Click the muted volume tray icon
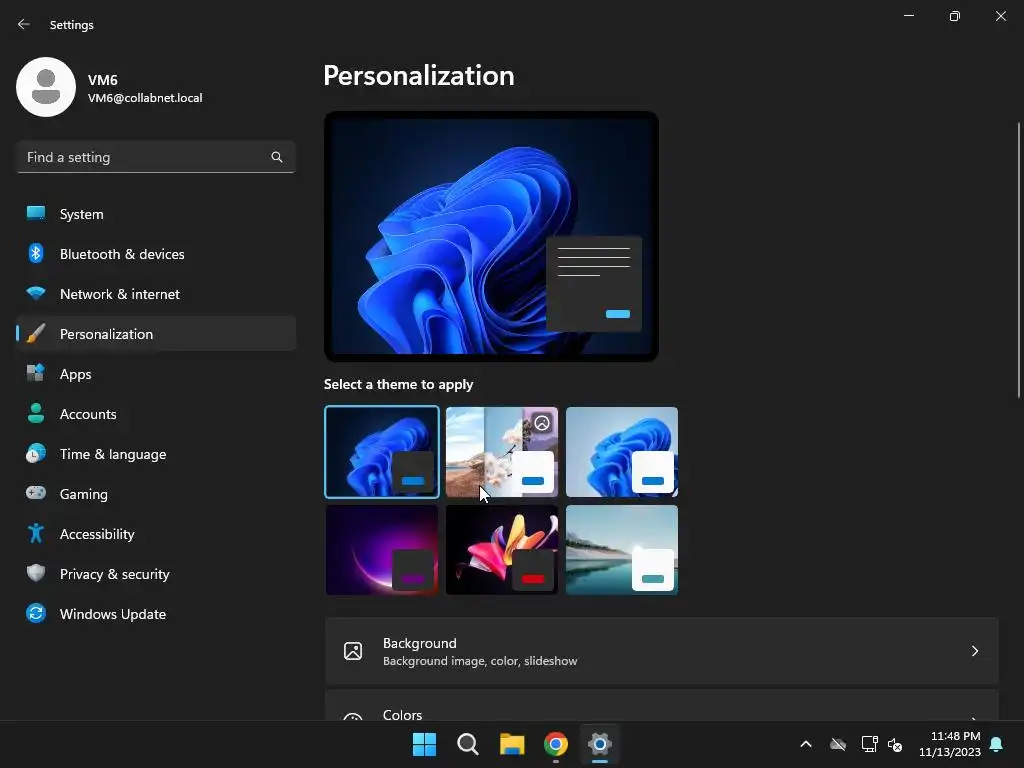Viewport: 1024px width, 768px height. (895, 744)
